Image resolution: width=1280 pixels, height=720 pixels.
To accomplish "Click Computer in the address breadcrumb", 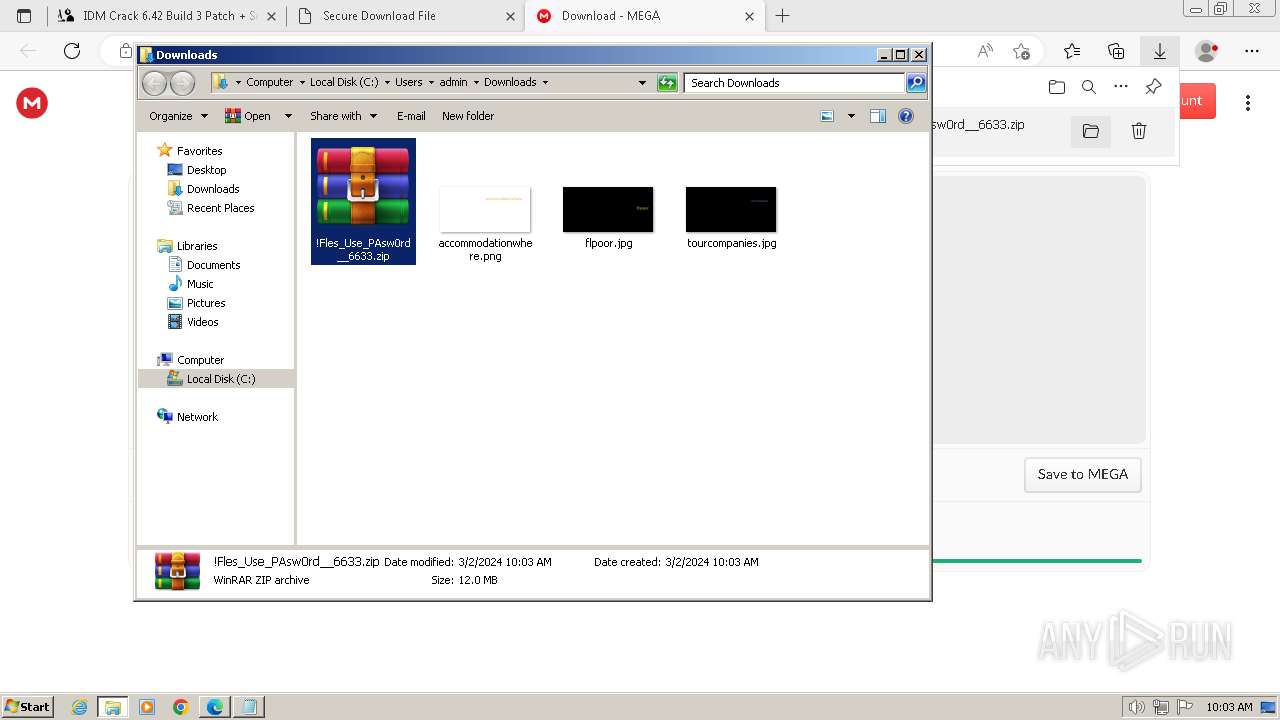I will [270, 83].
